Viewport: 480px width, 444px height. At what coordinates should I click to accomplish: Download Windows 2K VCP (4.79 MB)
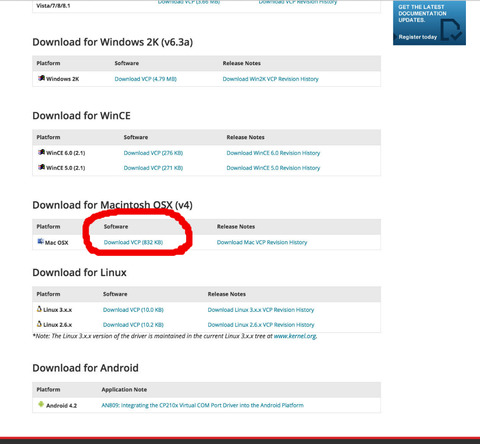tap(146, 79)
